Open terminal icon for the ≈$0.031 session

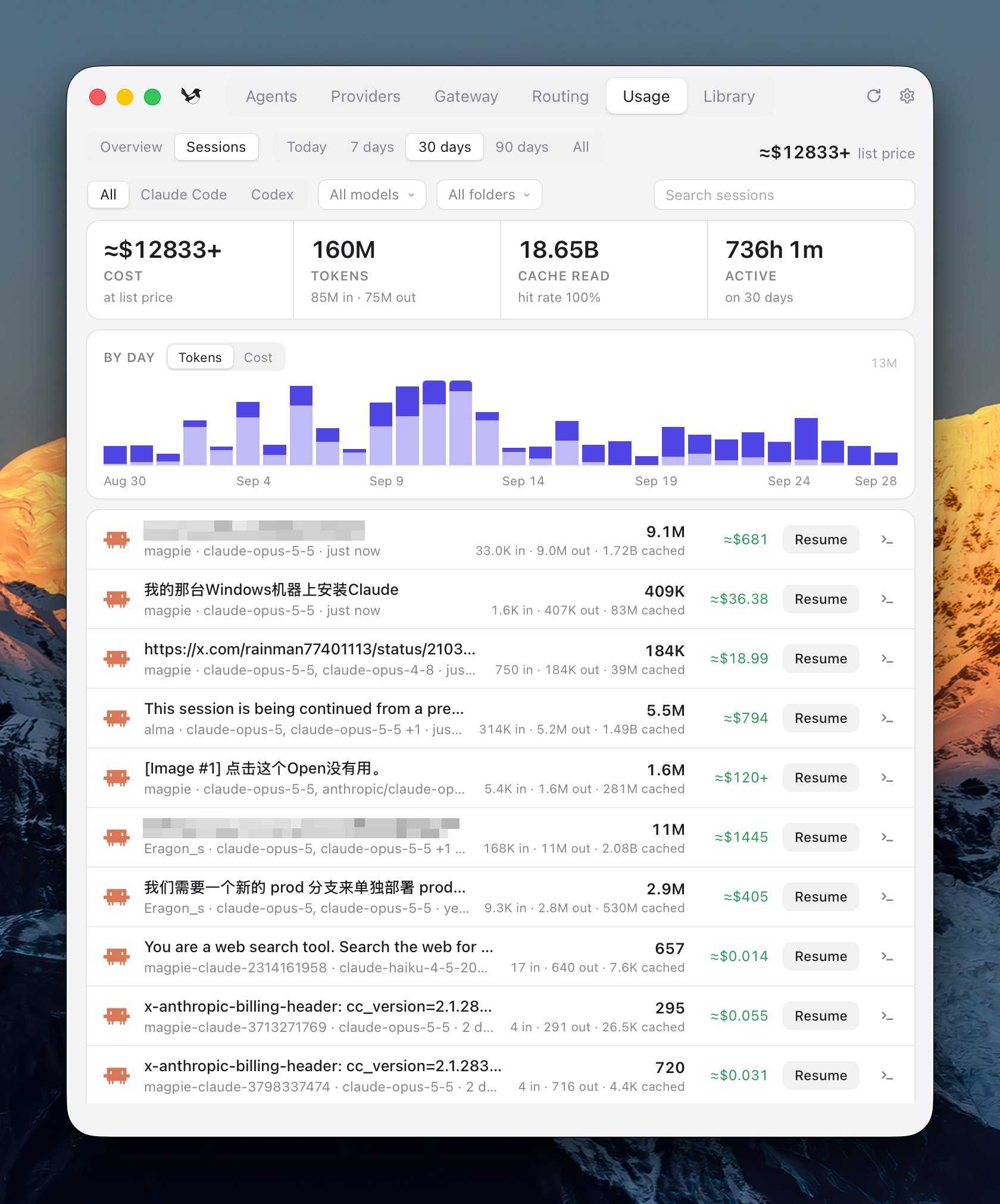pyautogui.click(x=887, y=1075)
